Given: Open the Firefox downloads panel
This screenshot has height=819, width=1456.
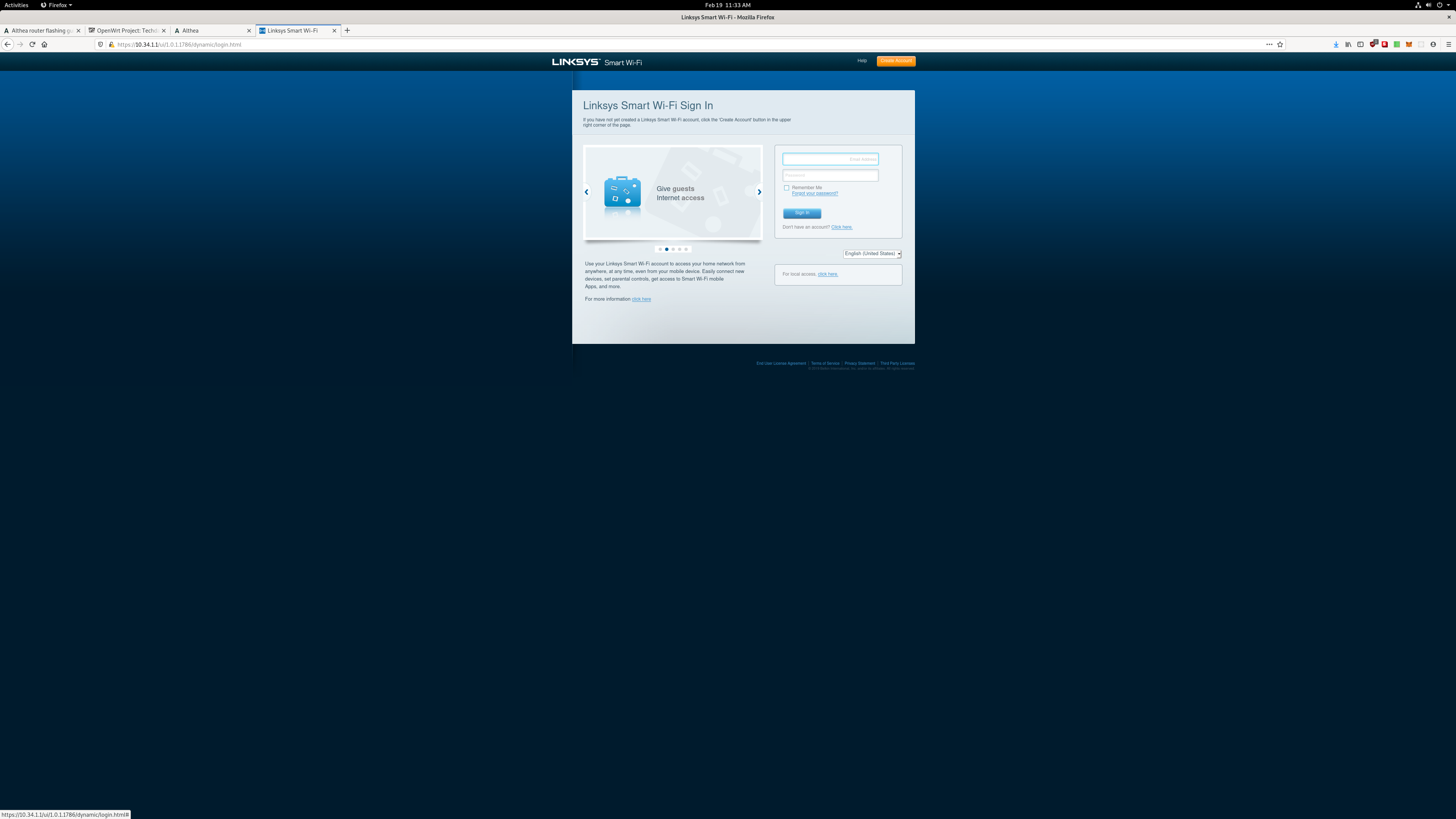Looking at the screenshot, I should (x=1335, y=45).
